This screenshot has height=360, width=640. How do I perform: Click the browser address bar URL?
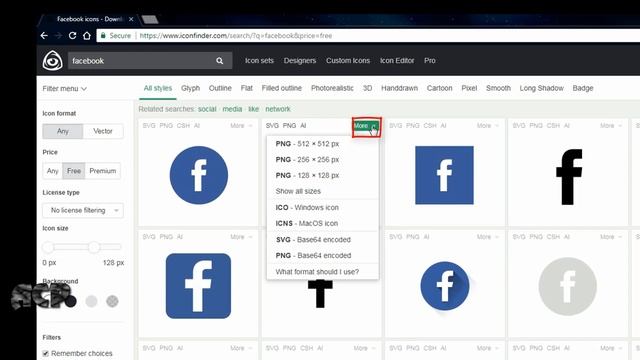[x=236, y=36]
